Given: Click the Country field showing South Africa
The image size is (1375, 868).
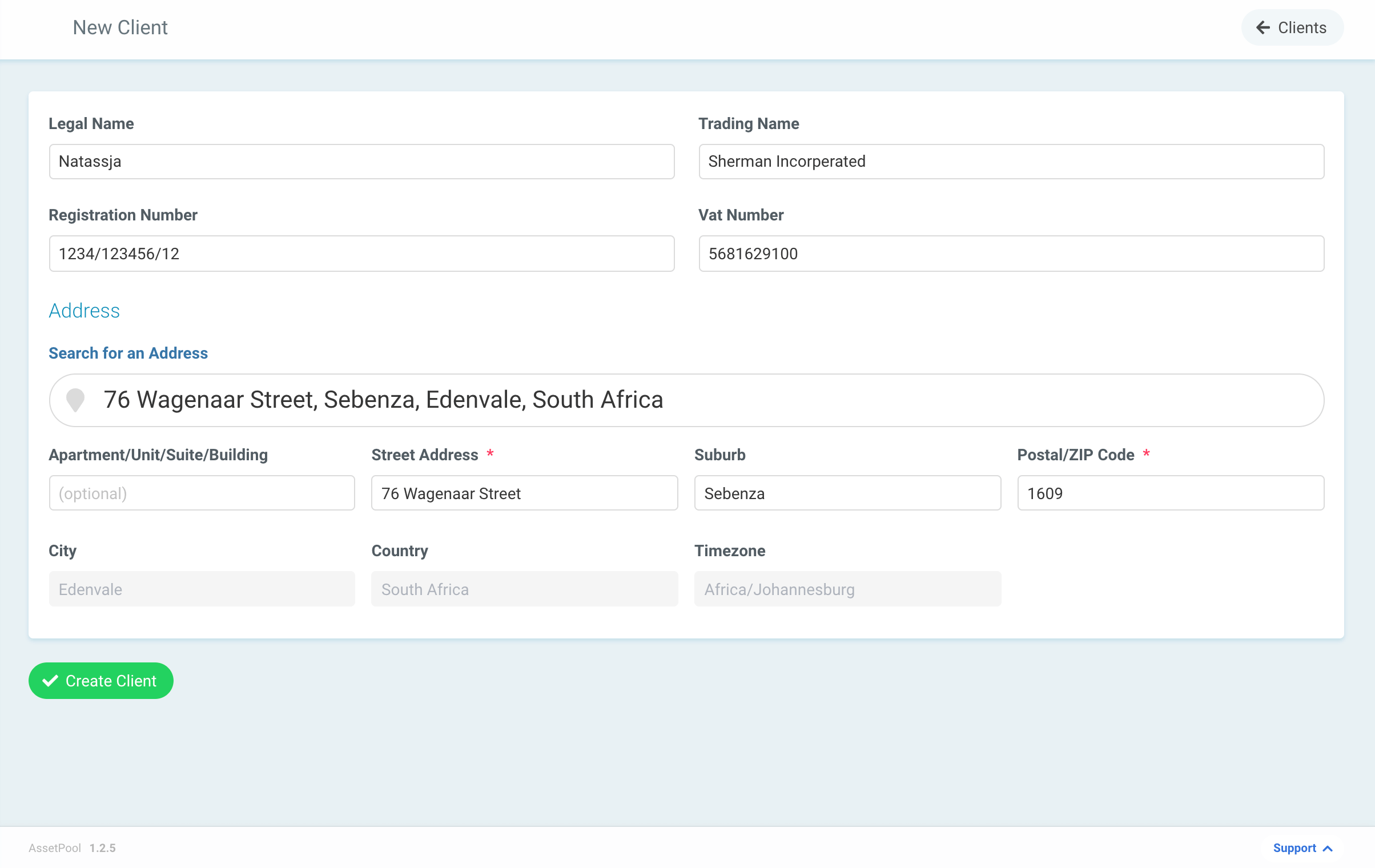Looking at the screenshot, I should click(524, 589).
